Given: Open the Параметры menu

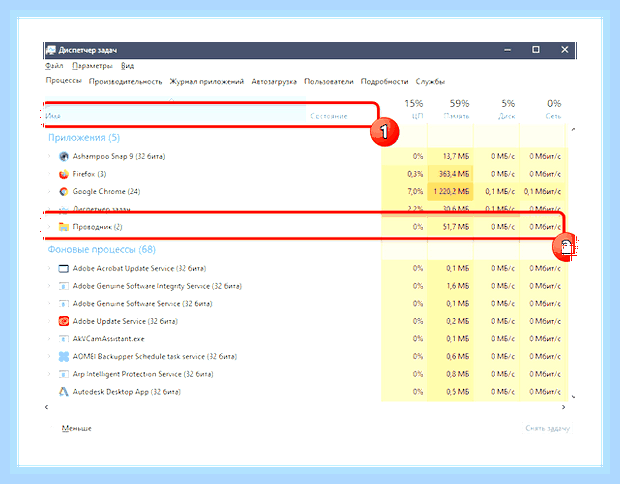Looking at the screenshot, I should coord(93,66).
